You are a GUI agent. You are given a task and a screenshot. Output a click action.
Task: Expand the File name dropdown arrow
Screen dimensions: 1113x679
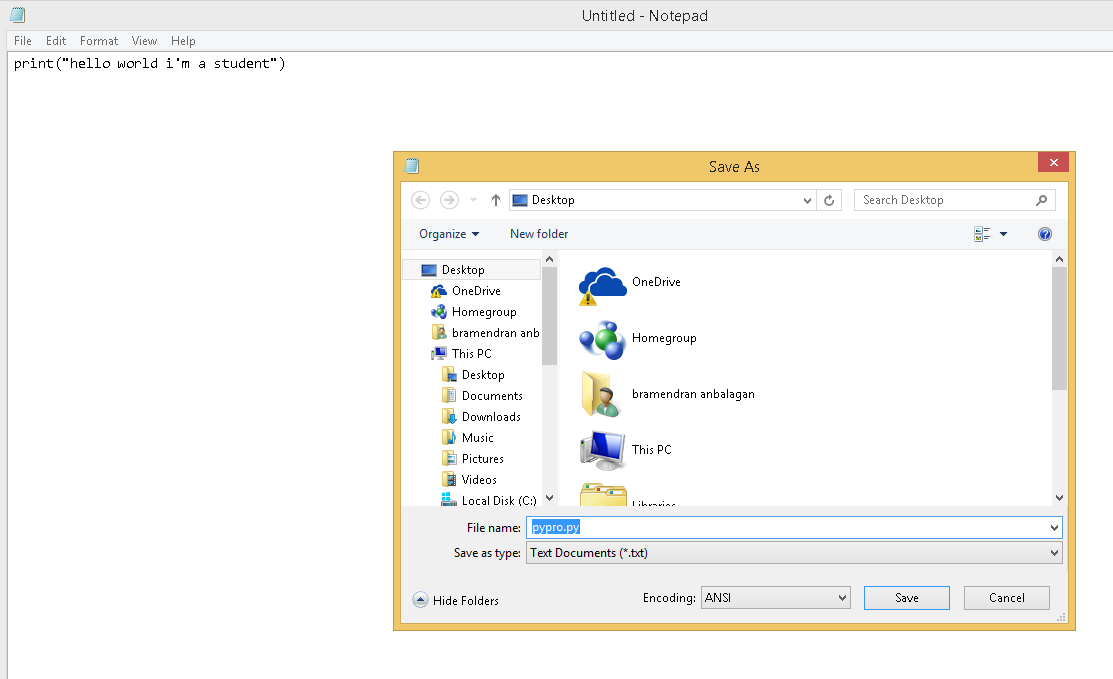click(x=1054, y=527)
